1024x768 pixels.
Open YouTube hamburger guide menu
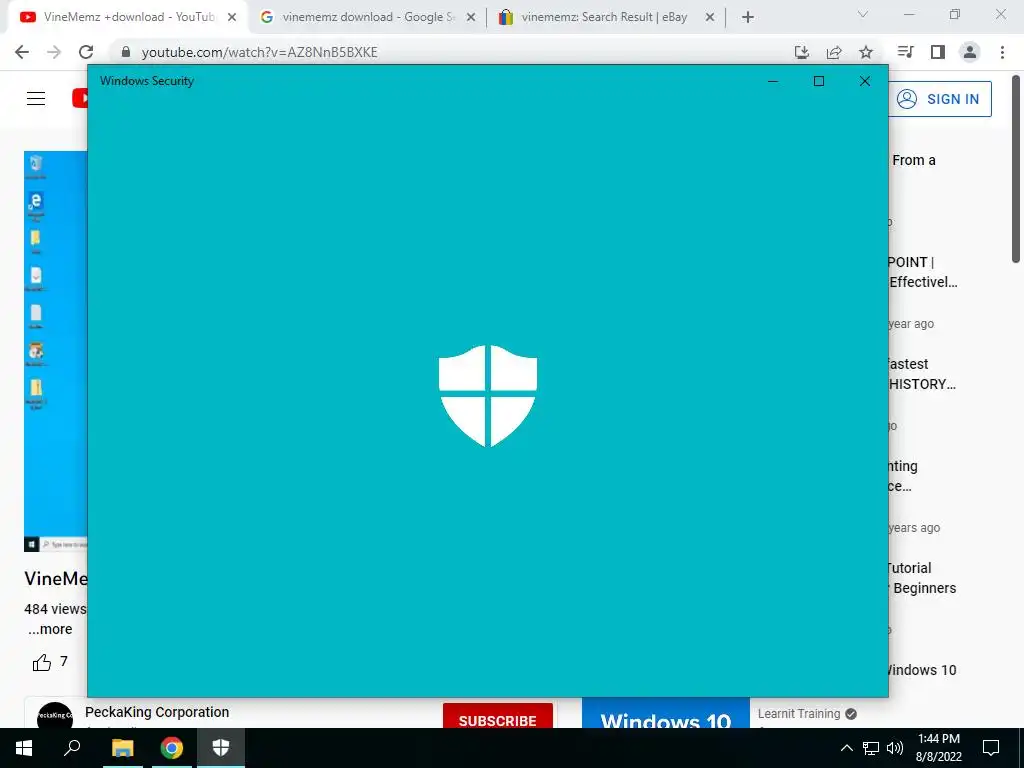click(36, 99)
